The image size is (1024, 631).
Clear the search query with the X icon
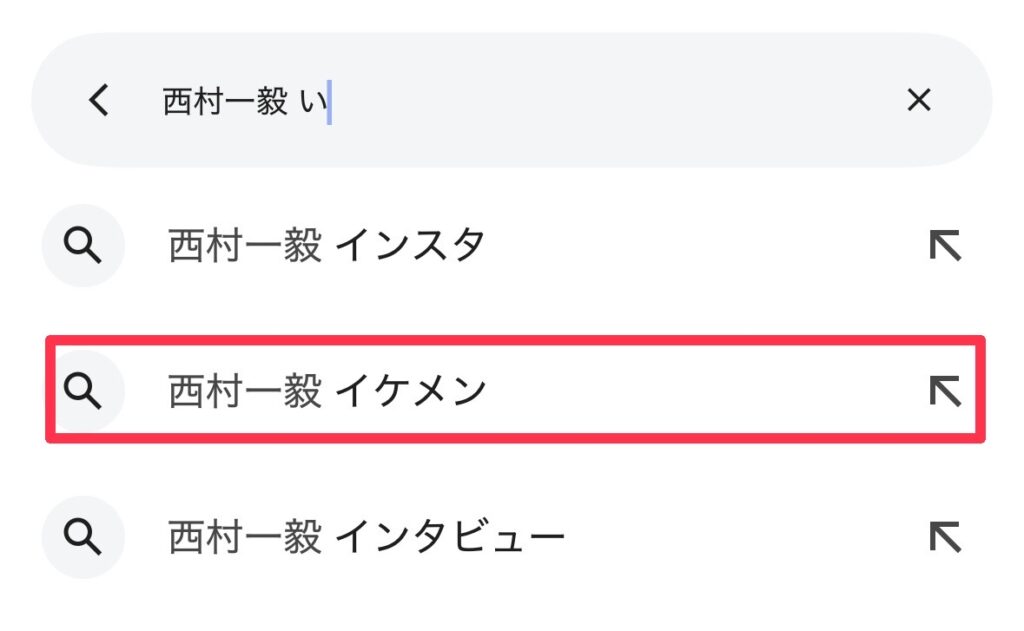click(919, 100)
